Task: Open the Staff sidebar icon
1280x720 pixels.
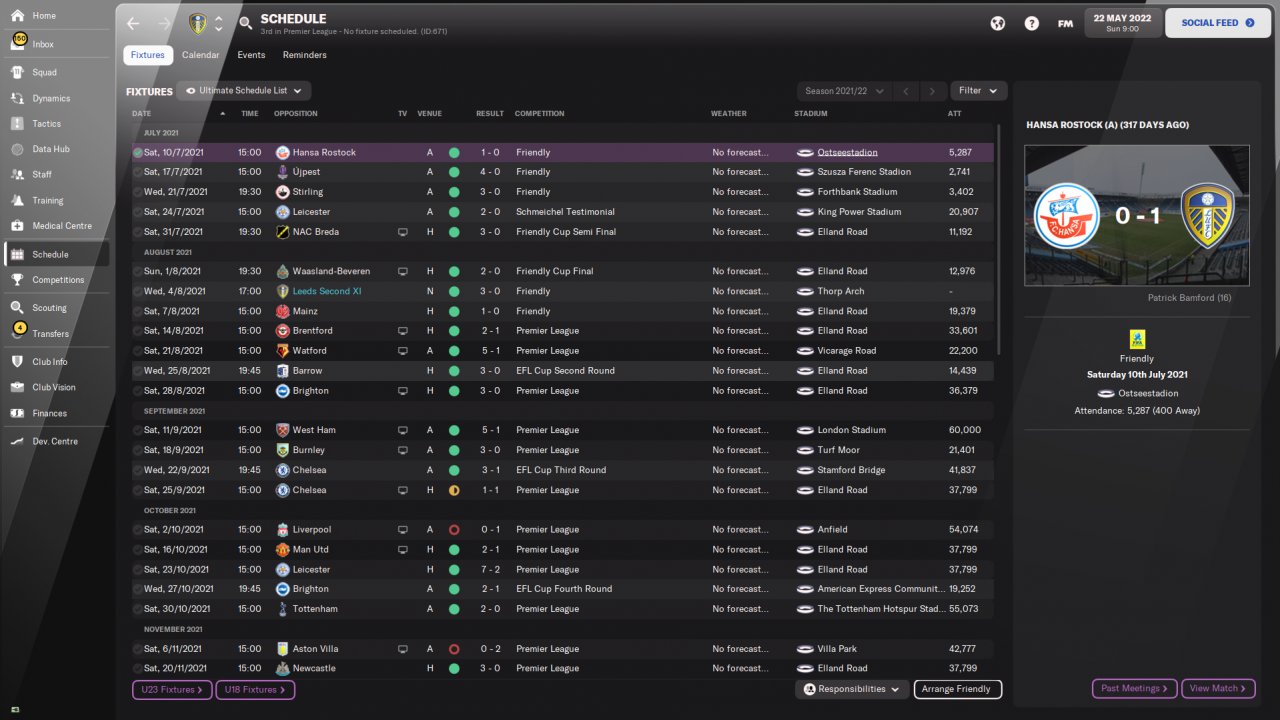Action: 17,175
